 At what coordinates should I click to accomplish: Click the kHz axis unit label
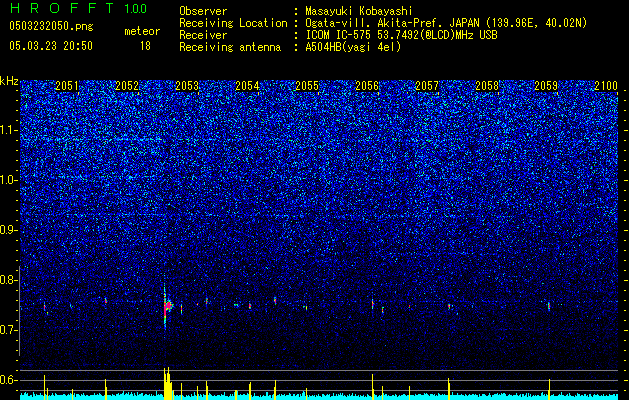(9, 81)
